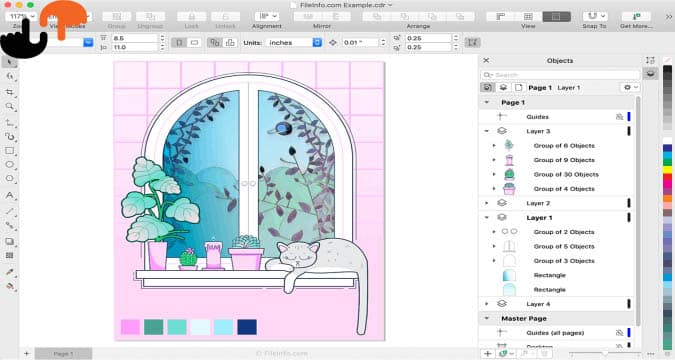Collapse Layer 1 in Objects panel
Viewport: 675px width, 360px height.
(x=487, y=217)
